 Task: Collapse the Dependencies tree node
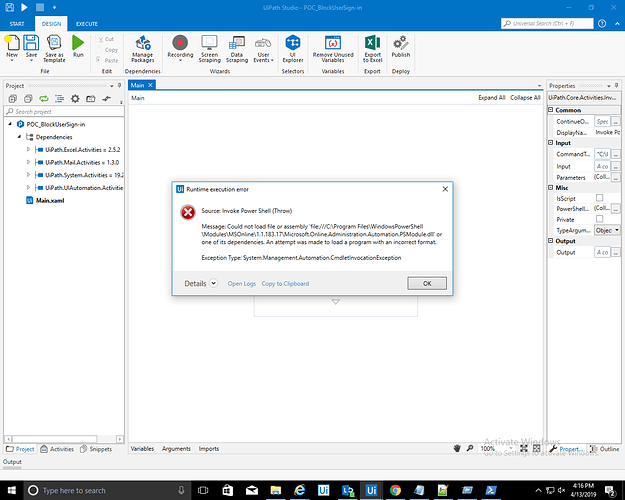tap(19, 137)
